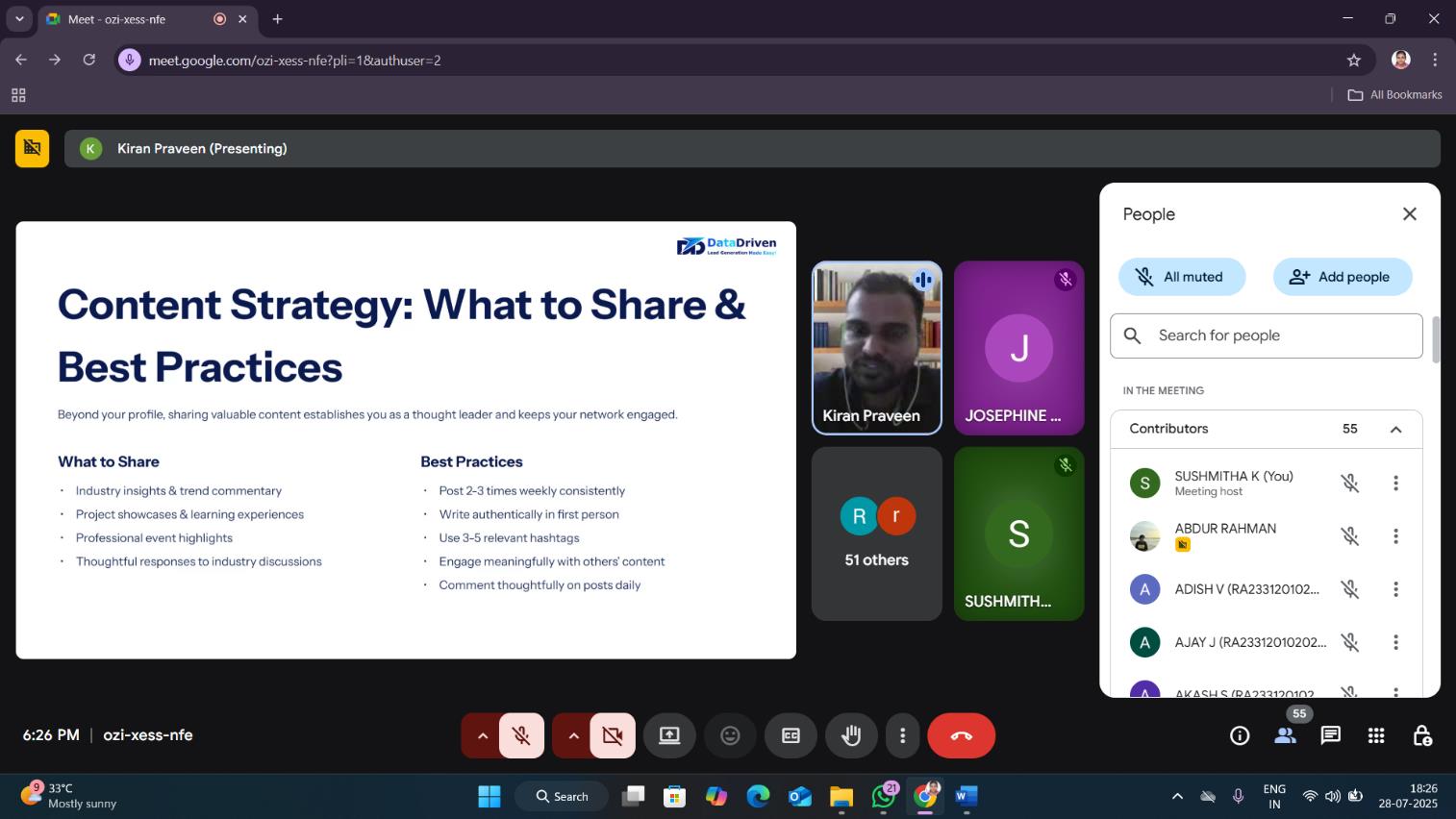The width and height of the screenshot is (1456, 819).
Task: Collapse the Contributors list chevron
Action: coord(1395,430)
